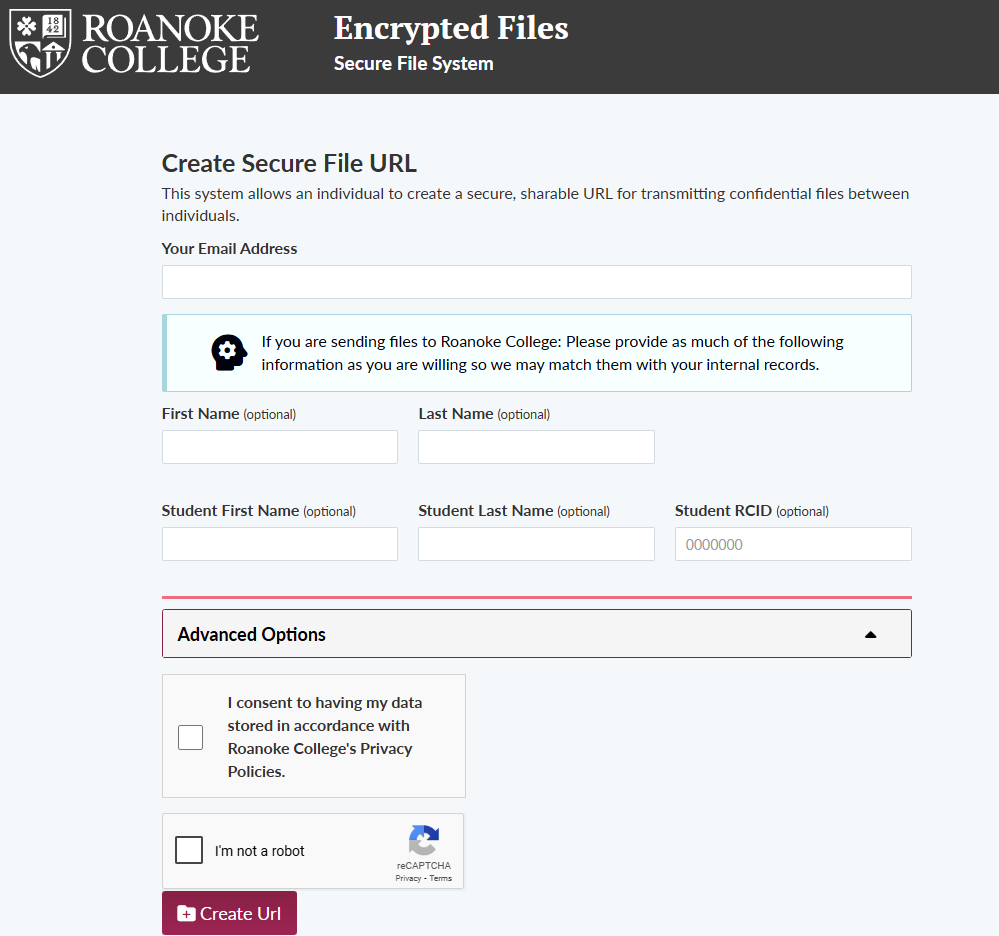The image size is (999, 936).
Task: Click the Secure File System subtitle
Action: point(413,64)
